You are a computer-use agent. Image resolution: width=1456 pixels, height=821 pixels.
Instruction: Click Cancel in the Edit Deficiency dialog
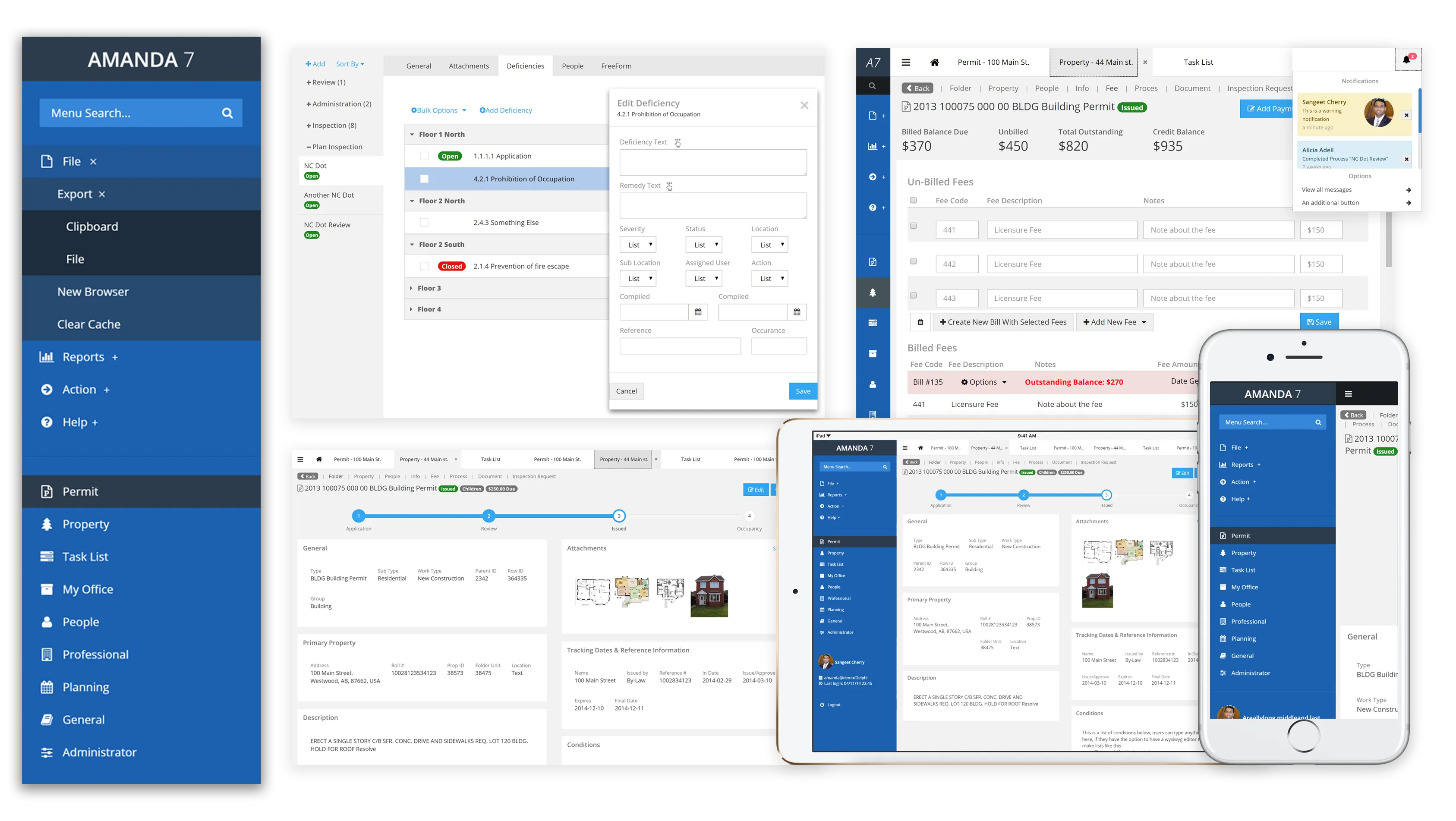626,391
